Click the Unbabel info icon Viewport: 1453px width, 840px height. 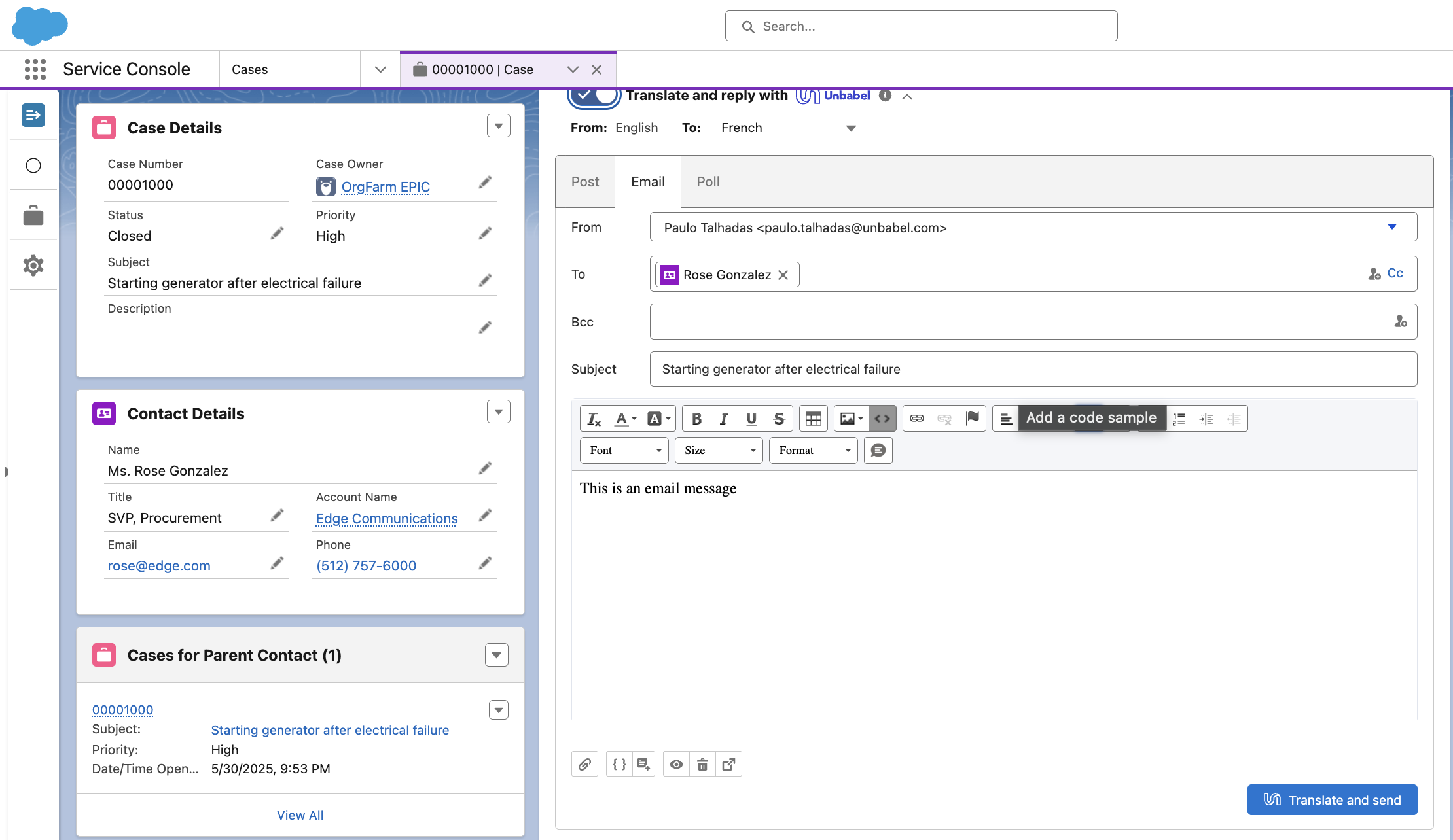point(885,96)
